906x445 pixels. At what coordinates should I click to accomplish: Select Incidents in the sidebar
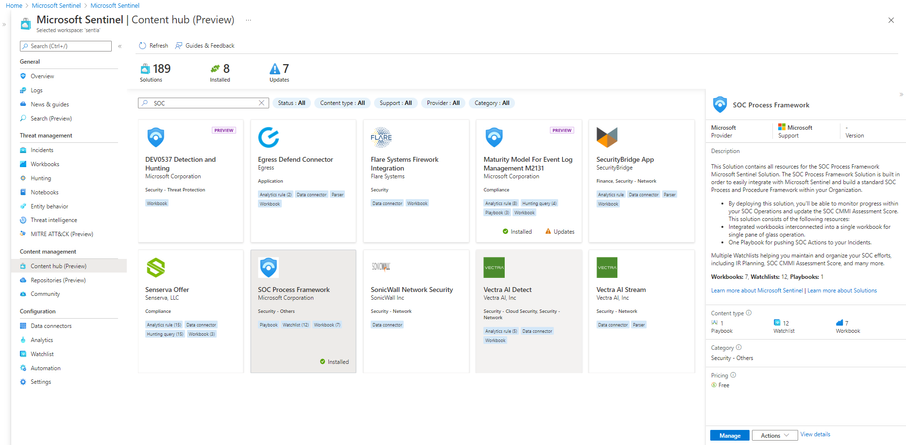(42, 150)
